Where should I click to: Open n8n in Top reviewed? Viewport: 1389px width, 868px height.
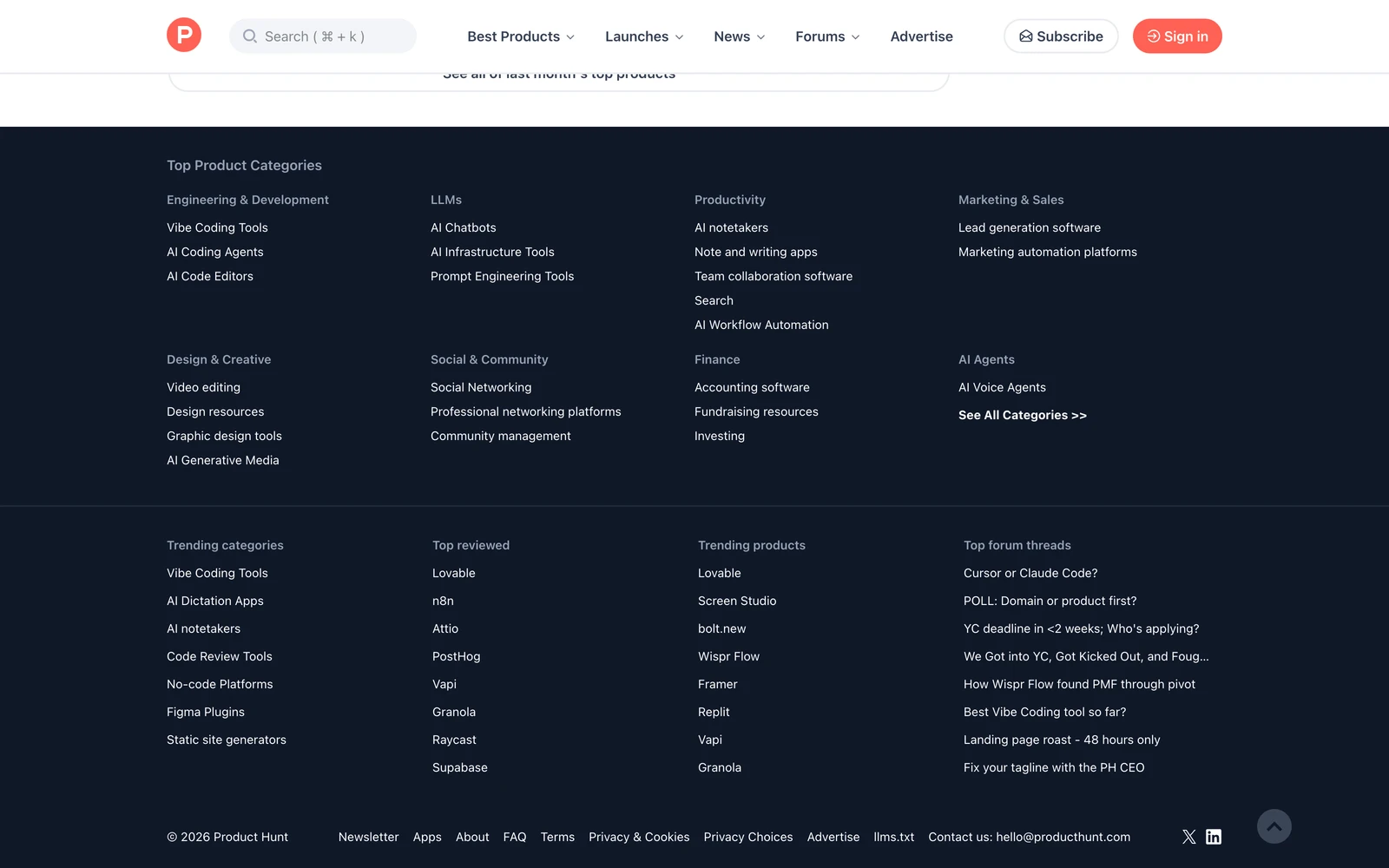[x=443, y=601]
